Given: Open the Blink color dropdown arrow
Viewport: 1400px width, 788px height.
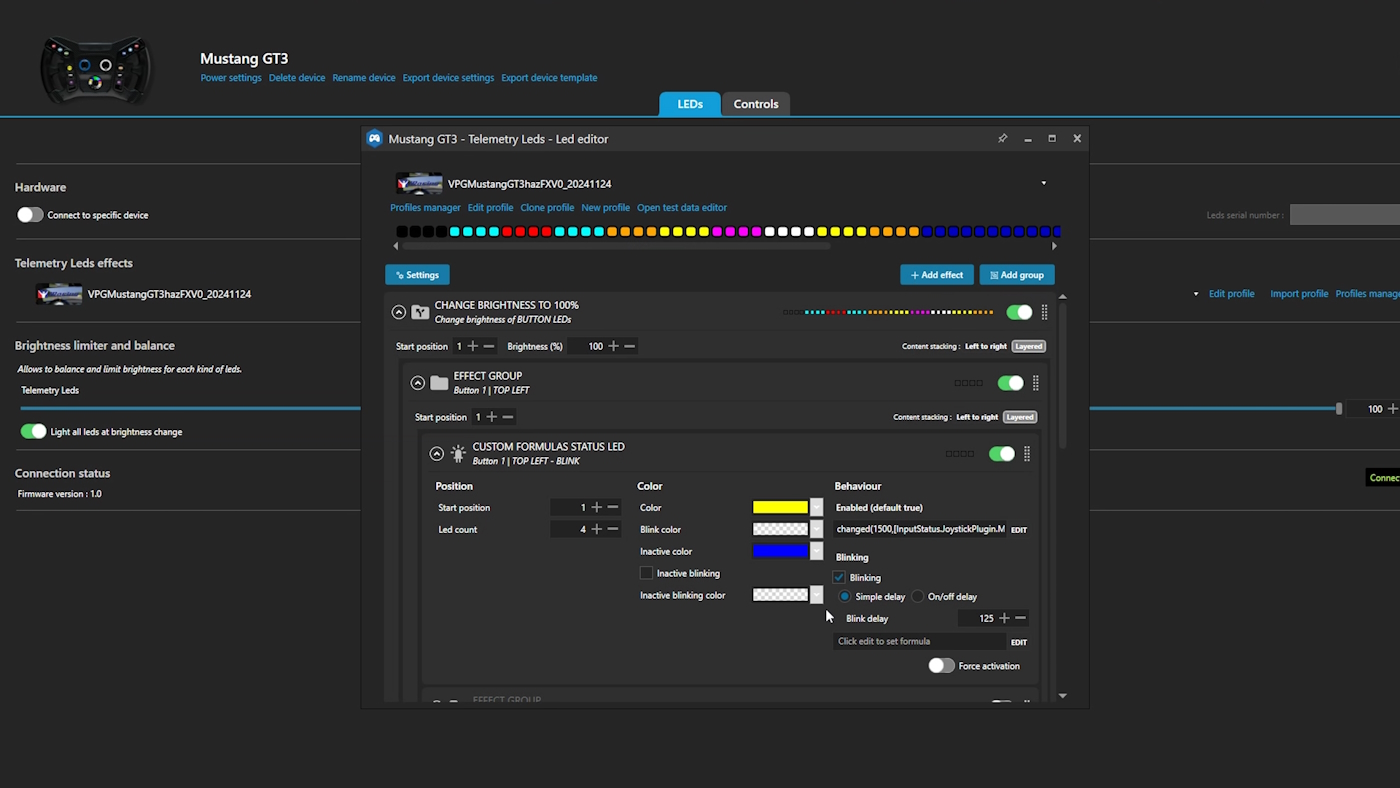Looking at the screenshot, I should tap(816, 529).
